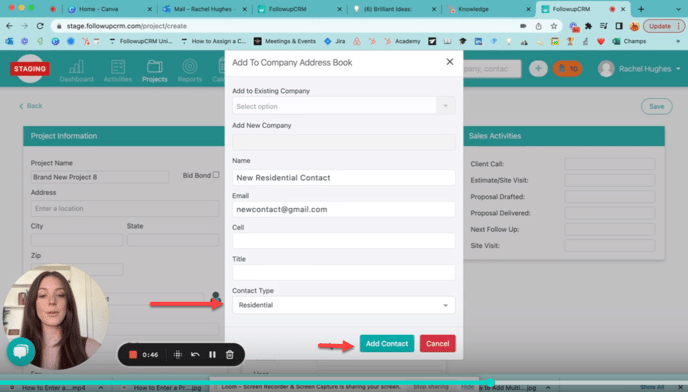Bookmark page with star icon
The width and height of the screenshot is (688, 392).
pyautogui.click(x=554, y=26)
